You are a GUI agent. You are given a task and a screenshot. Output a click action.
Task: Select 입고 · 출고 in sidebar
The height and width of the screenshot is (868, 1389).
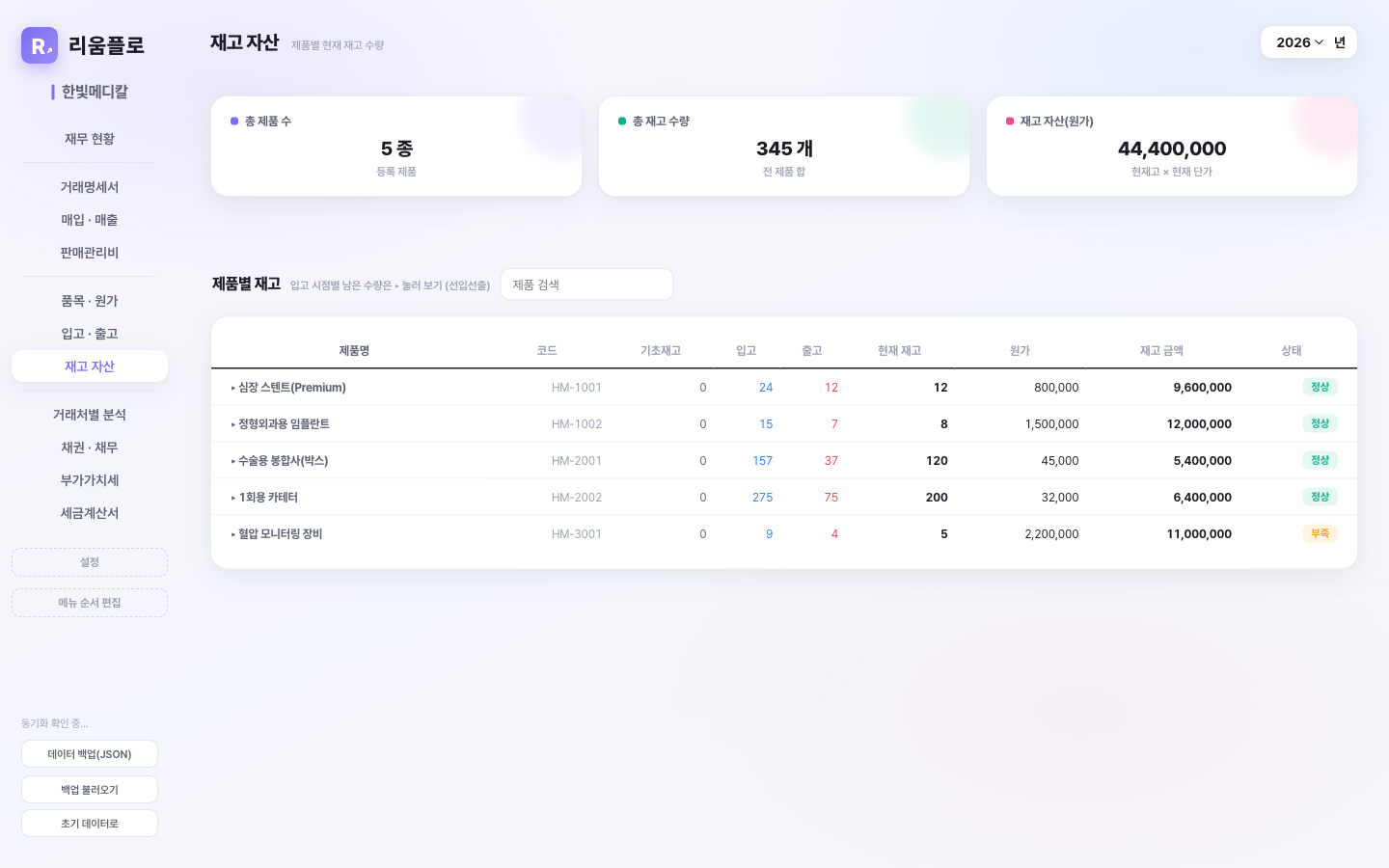coord(90,334)
